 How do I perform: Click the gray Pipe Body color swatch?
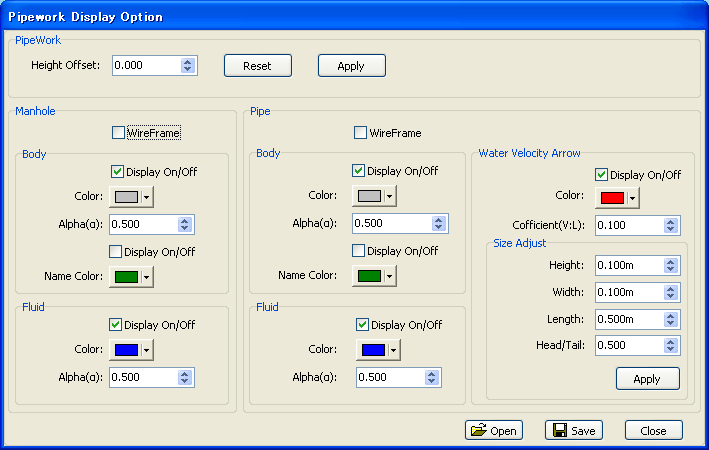369,196
